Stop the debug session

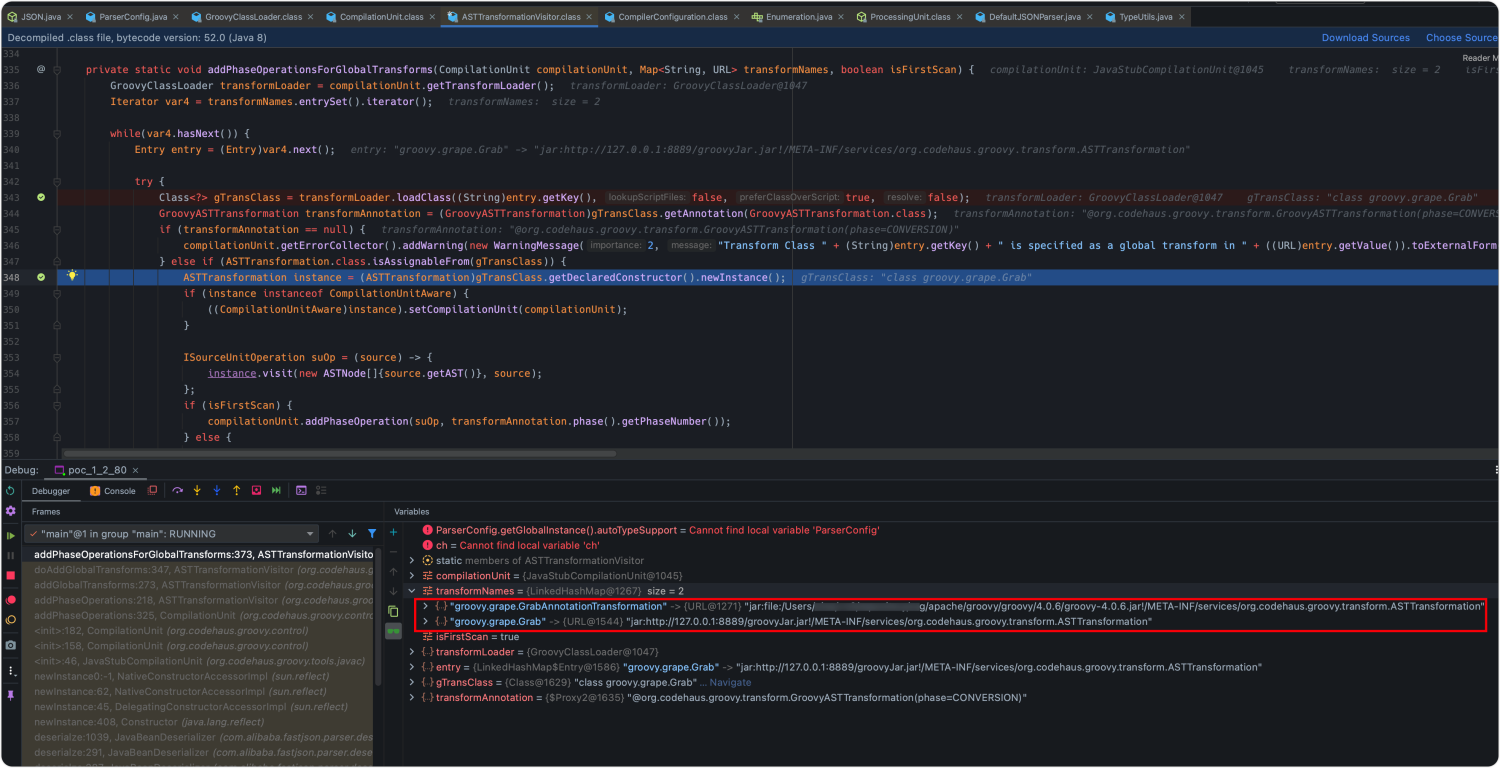(x=11, y=575)
